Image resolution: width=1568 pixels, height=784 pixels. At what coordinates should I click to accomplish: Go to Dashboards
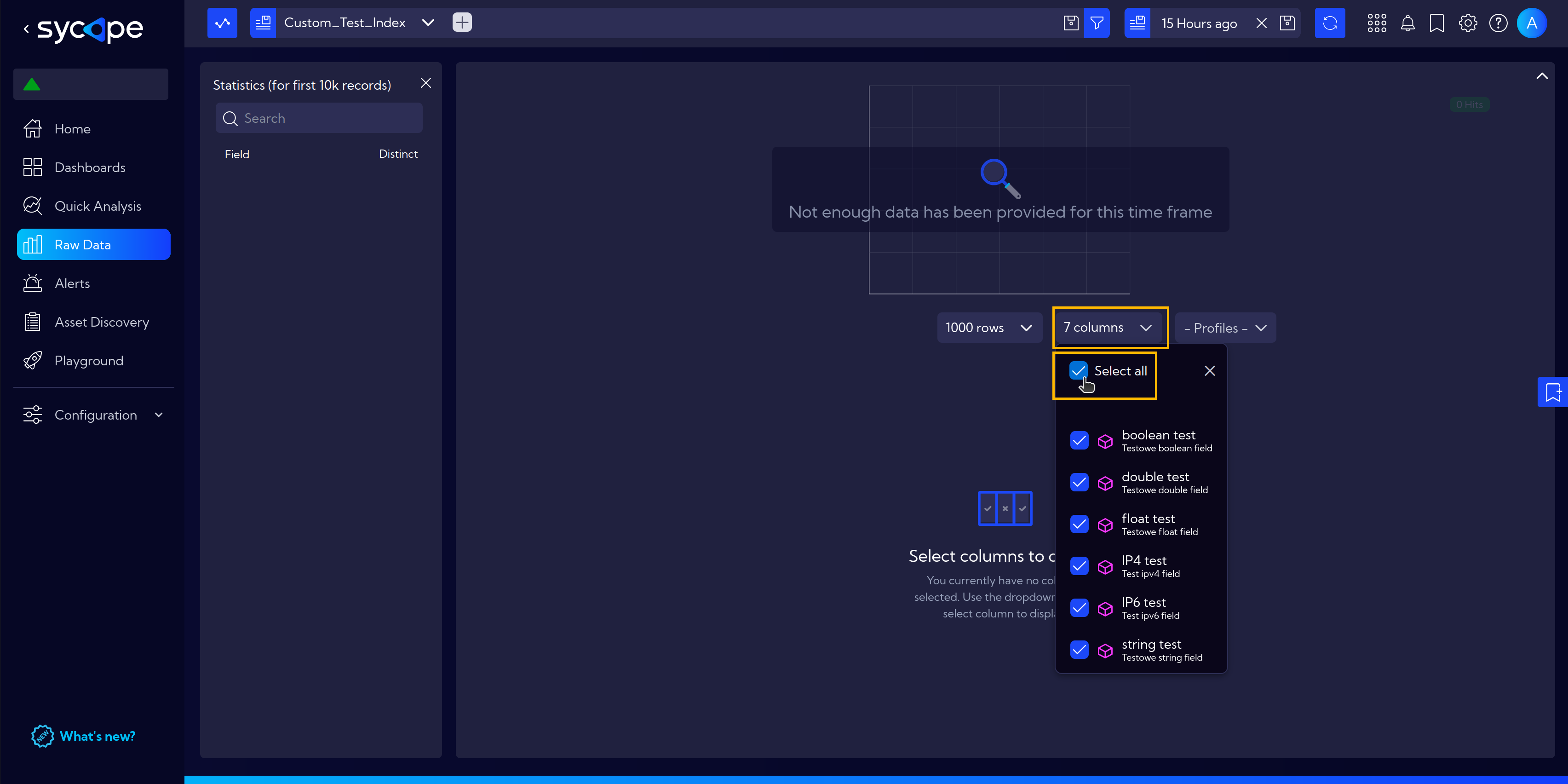point(94,167)
